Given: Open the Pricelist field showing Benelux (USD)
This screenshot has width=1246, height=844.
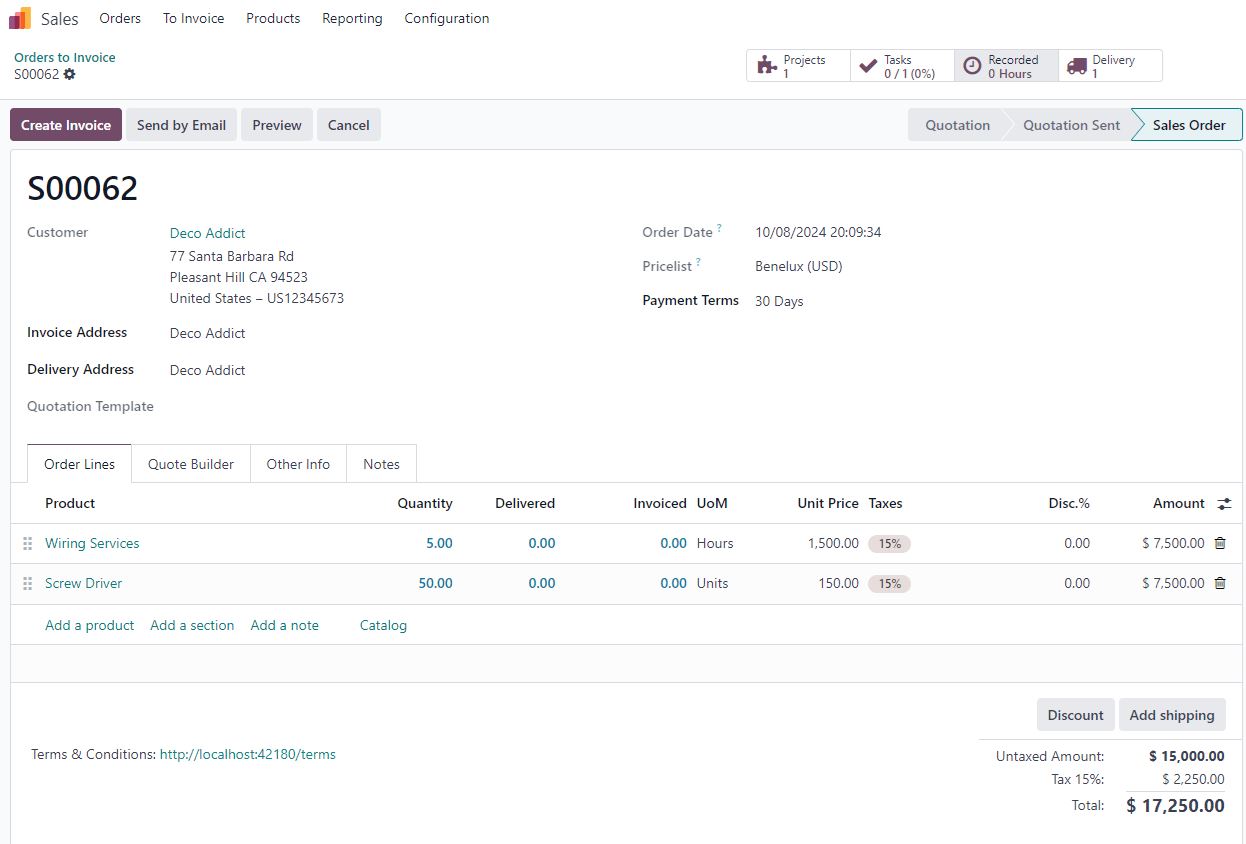Looking at the screenshot, I should [799, 266].
